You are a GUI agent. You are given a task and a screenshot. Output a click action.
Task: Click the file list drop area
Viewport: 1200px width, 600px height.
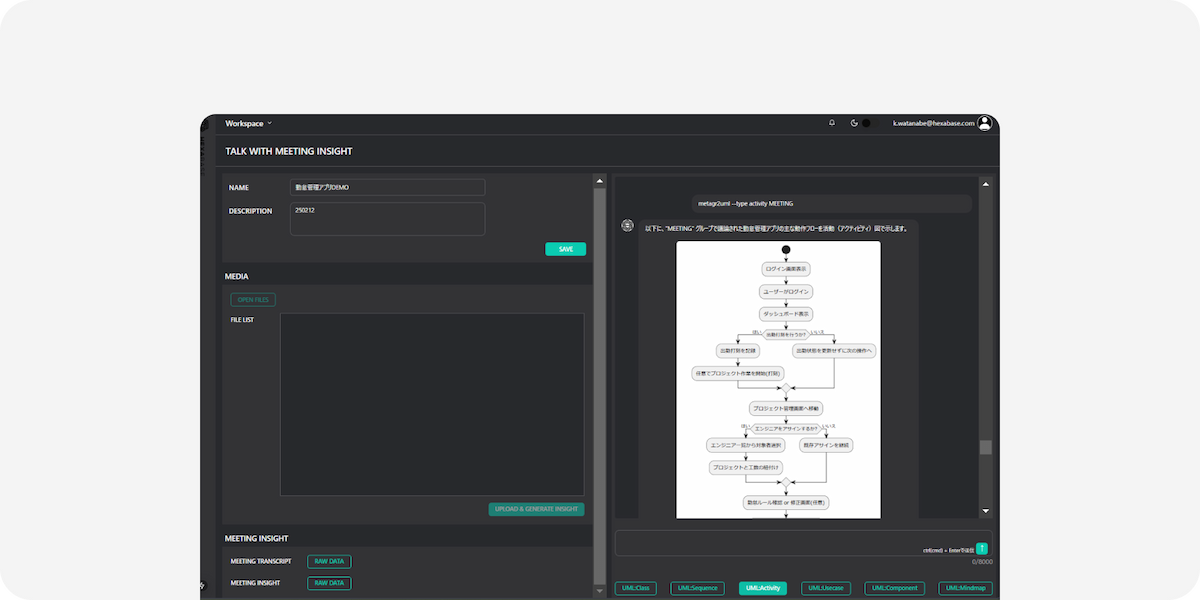tap(432, 404)
